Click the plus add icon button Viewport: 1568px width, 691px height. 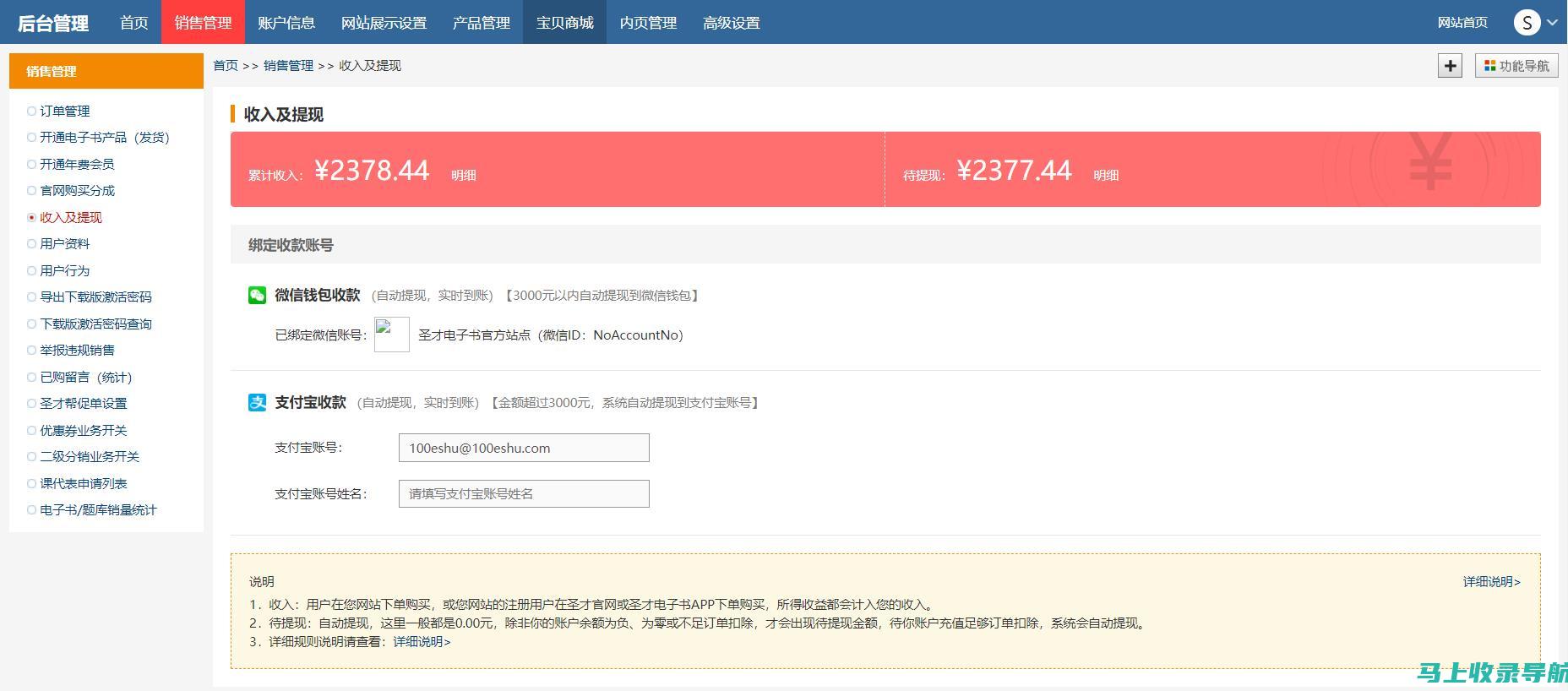coord(1450,66)
